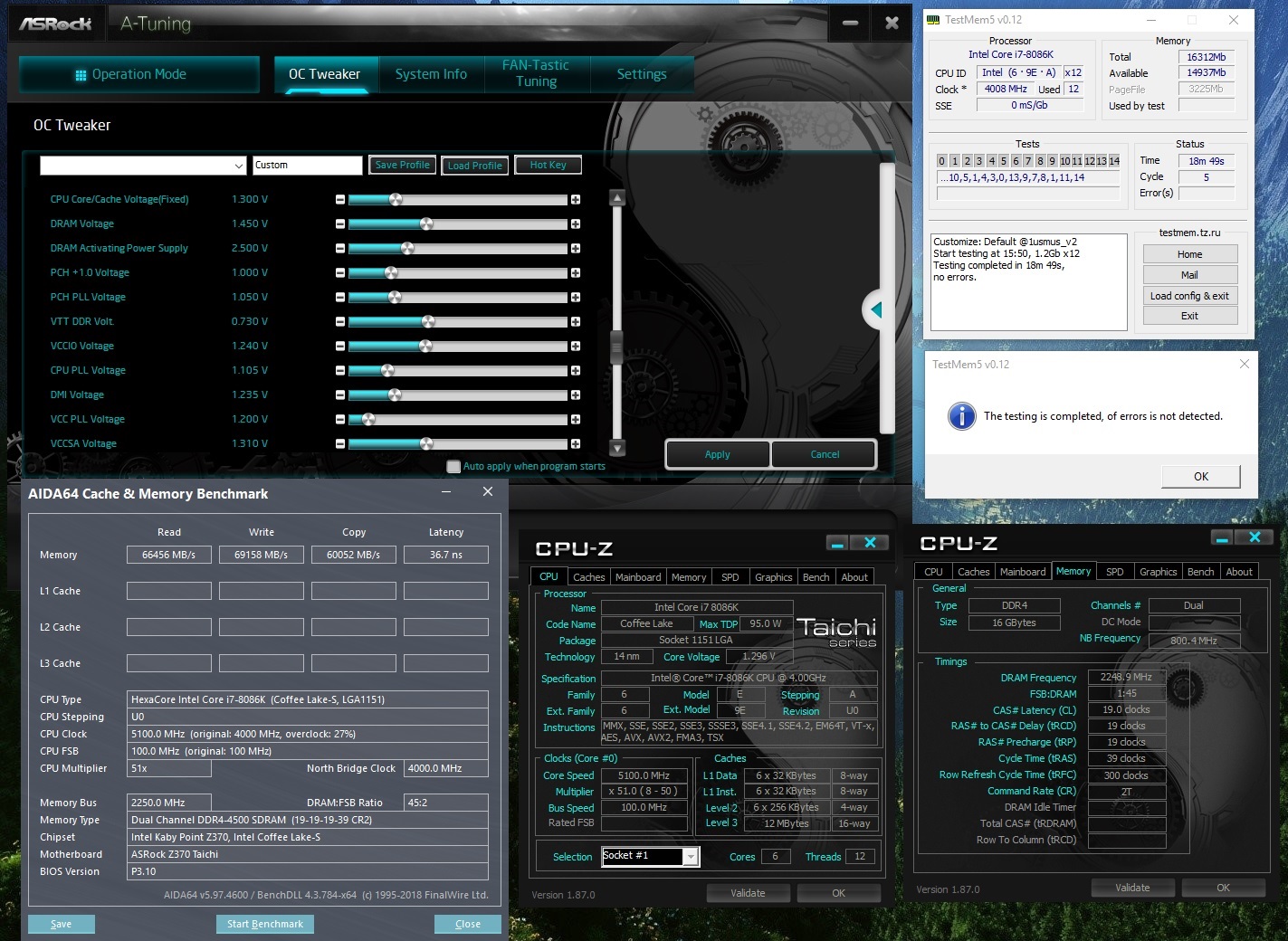Click the minus icon for DRAM Voltage

pos(340,223)
